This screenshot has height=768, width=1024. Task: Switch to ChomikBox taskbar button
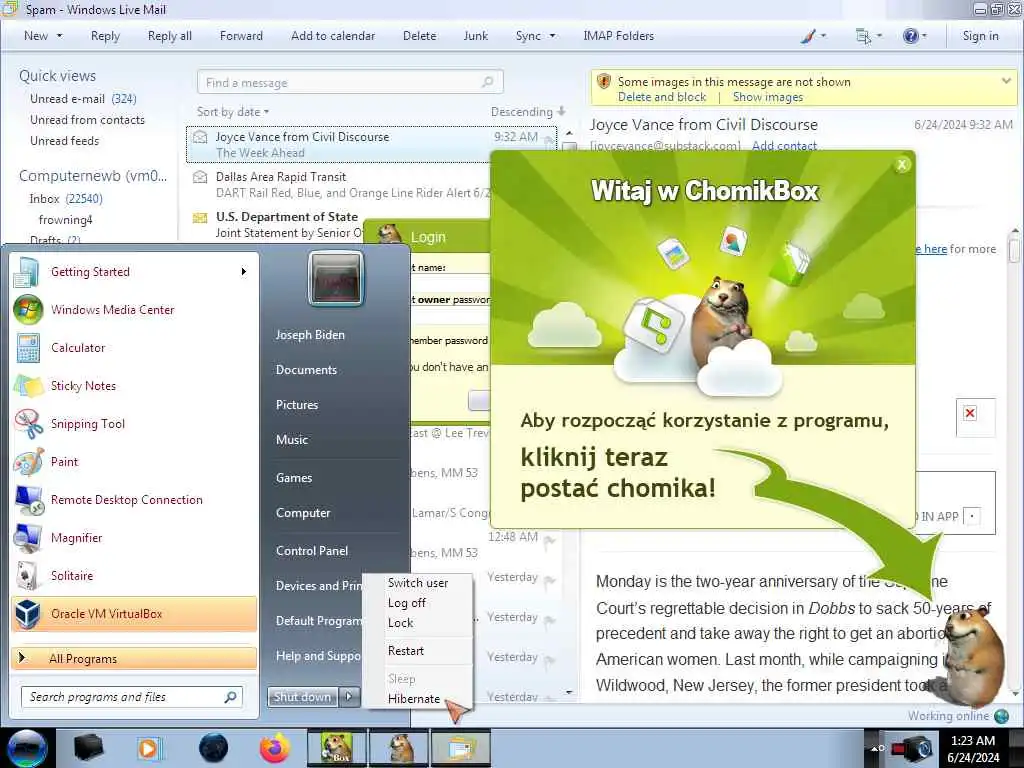tap(337, 748)
